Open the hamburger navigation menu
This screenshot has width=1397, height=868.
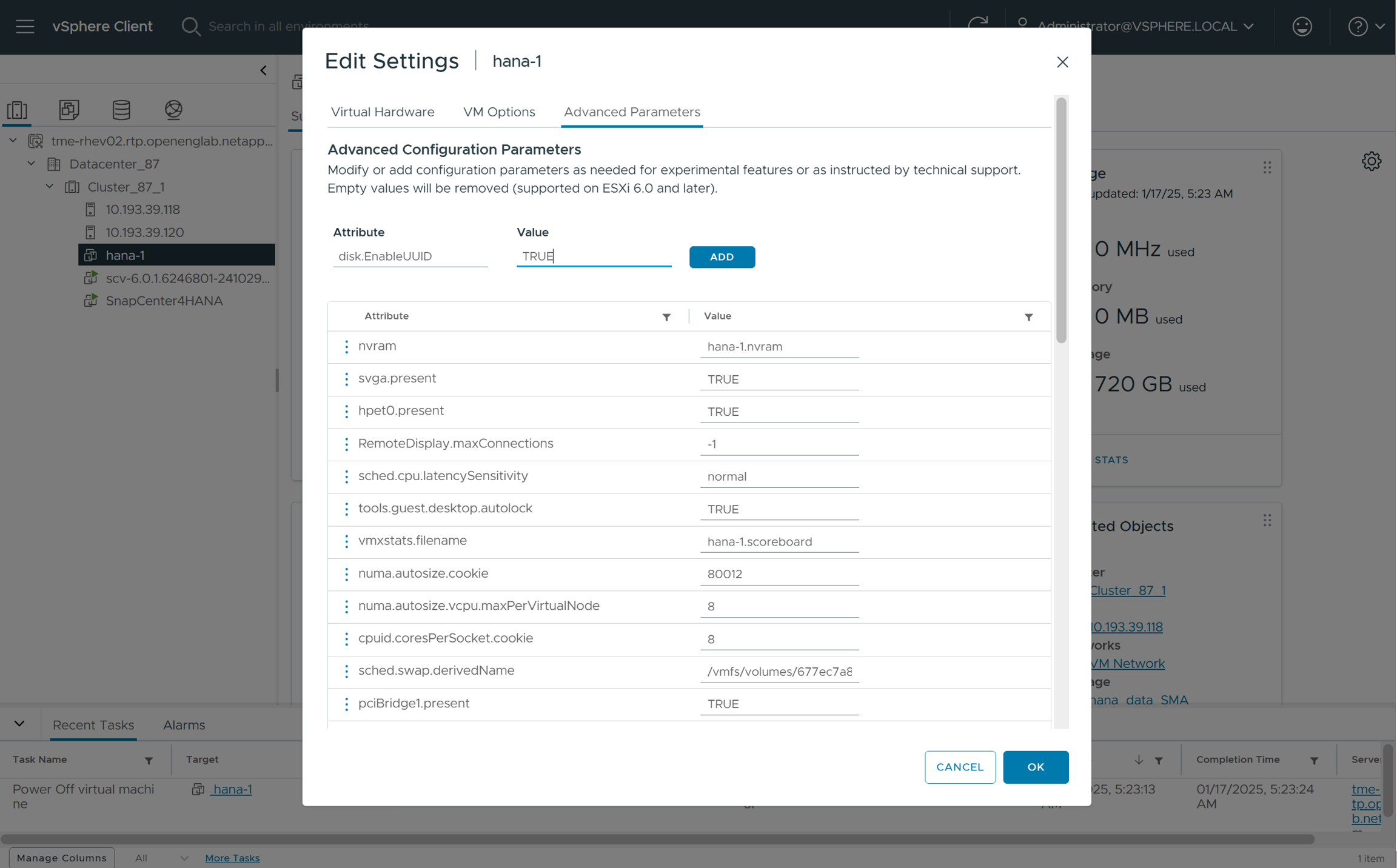pyautogui.click(x=25, y=27)
